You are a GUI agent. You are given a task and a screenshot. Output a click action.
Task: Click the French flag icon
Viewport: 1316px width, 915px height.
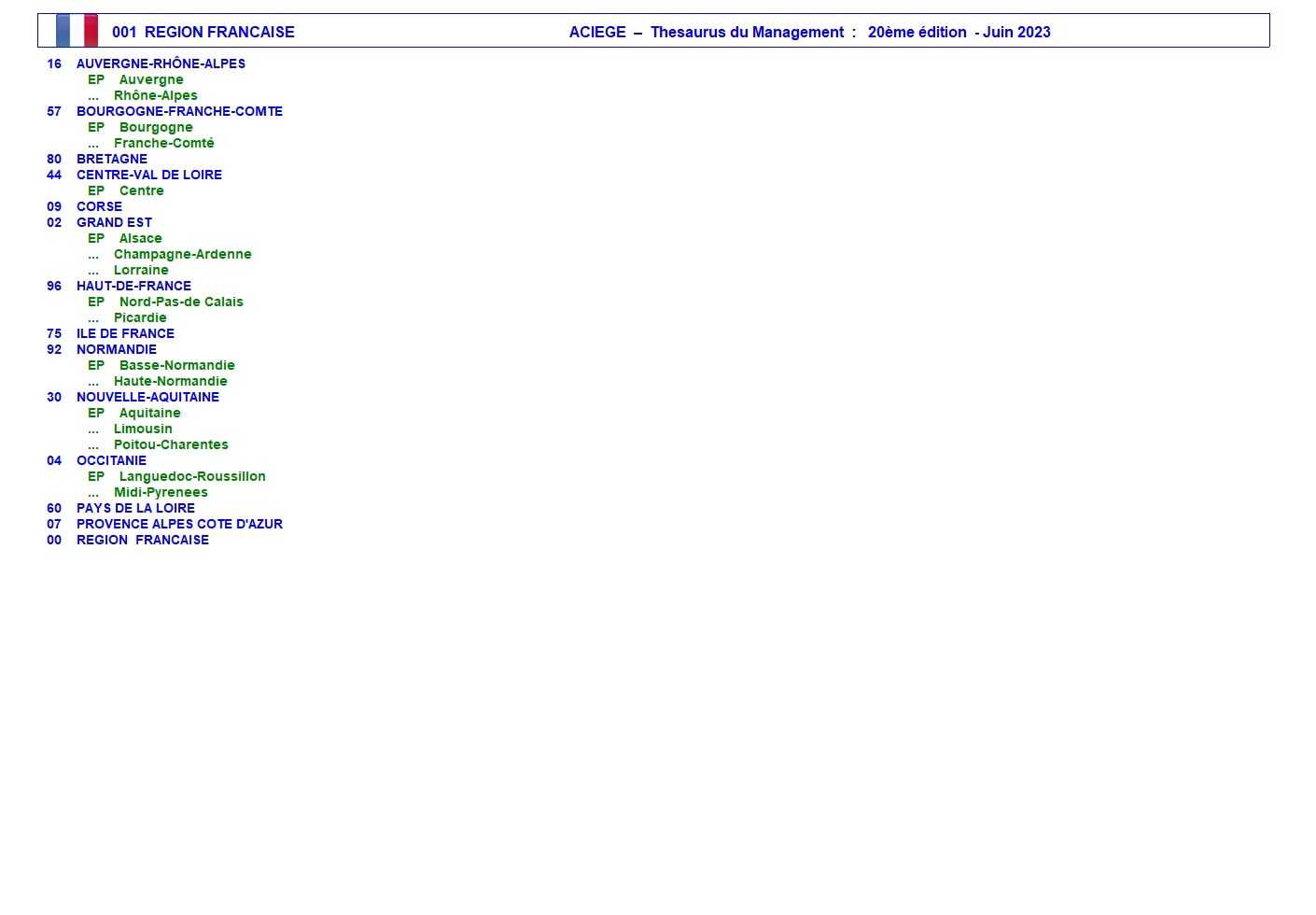tap(77, 31)
